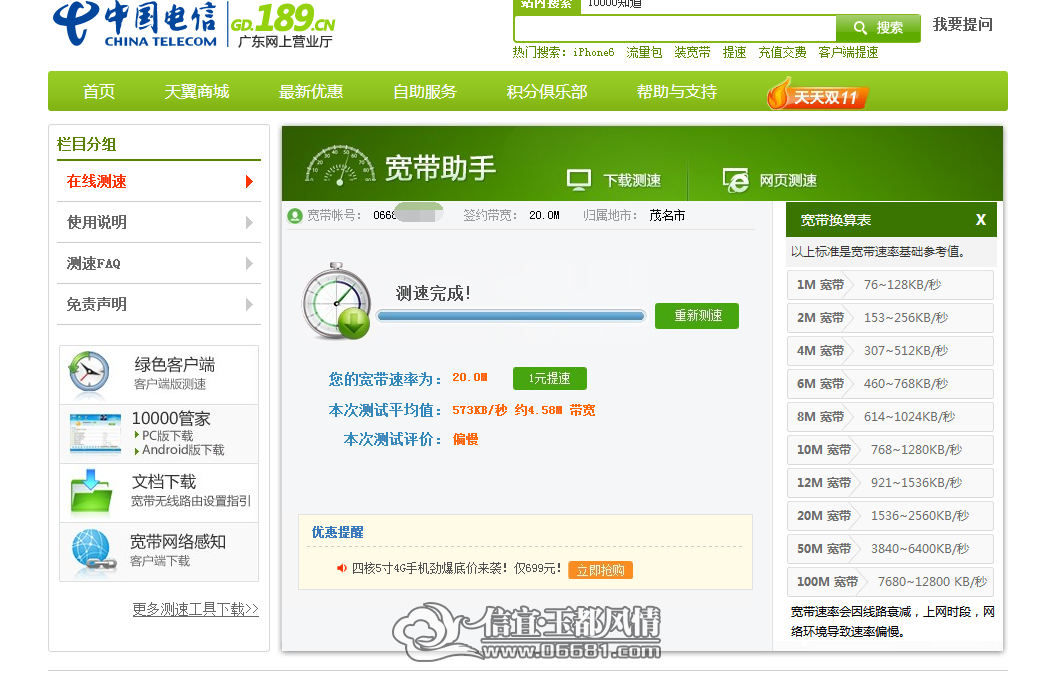Download 10000管家 PC版

[167, 436]
